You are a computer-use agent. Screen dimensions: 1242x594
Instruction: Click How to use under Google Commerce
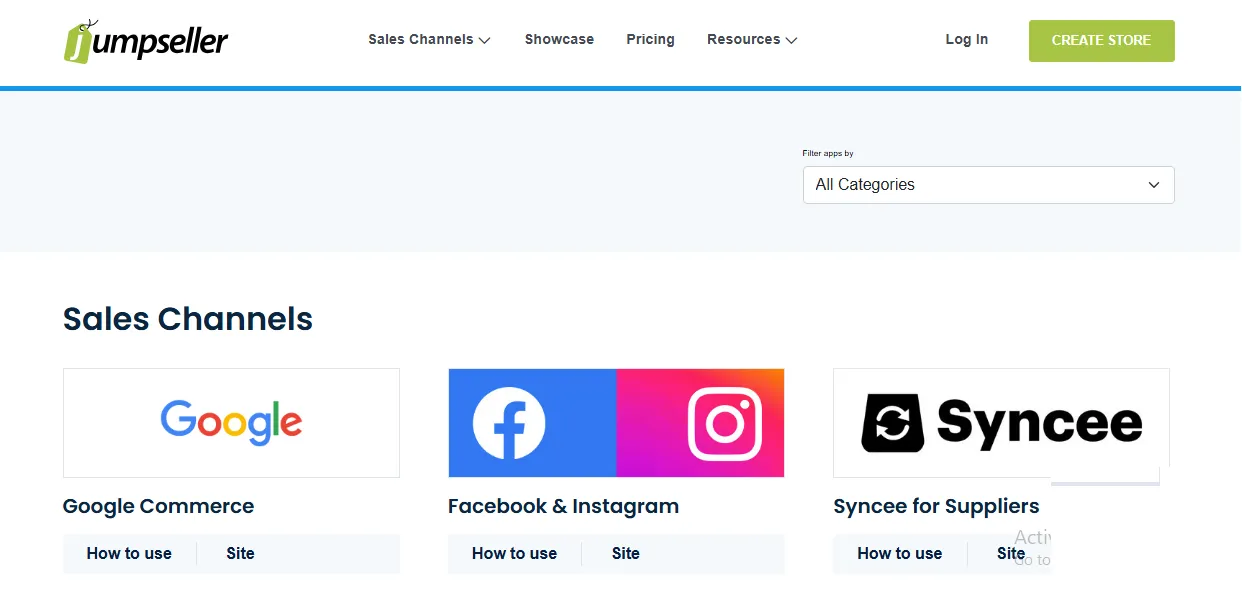click(129, 554)
